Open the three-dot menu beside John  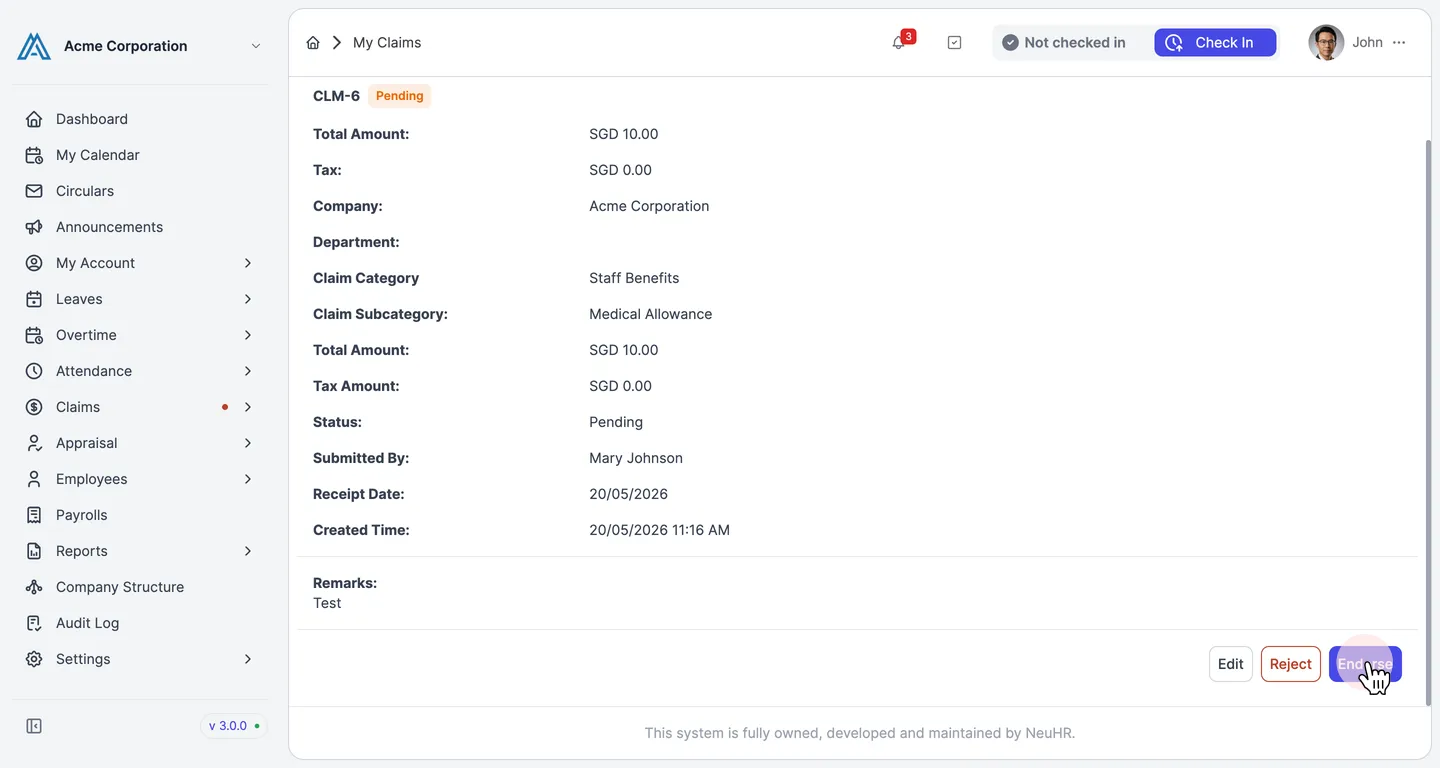pos(1399,43)
